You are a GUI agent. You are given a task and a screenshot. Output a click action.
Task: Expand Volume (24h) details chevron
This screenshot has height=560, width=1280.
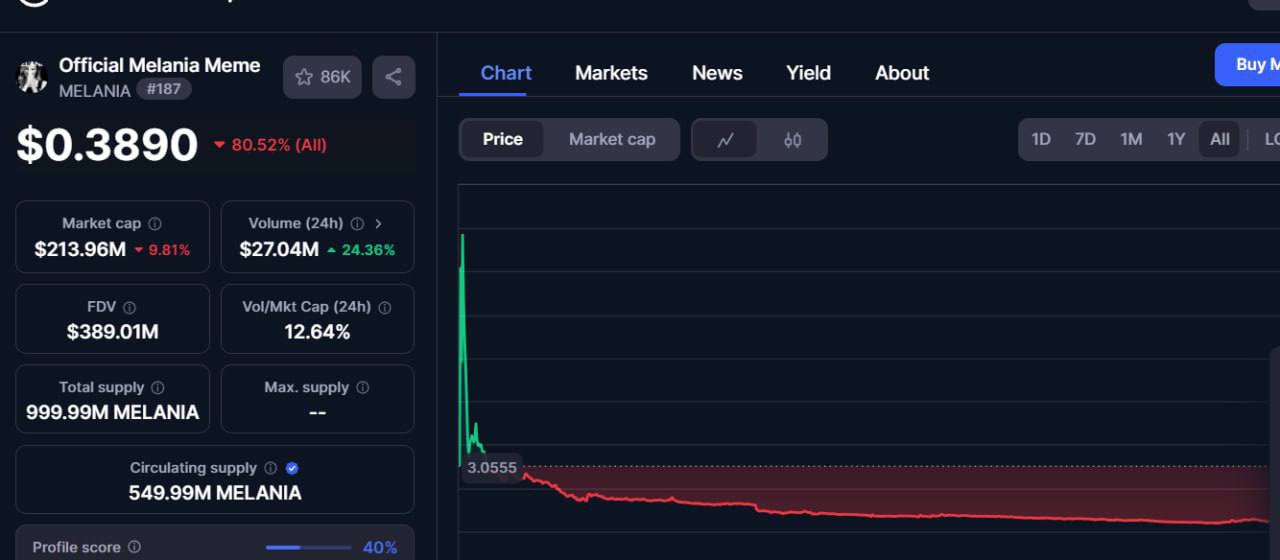[x=378, y=224]
